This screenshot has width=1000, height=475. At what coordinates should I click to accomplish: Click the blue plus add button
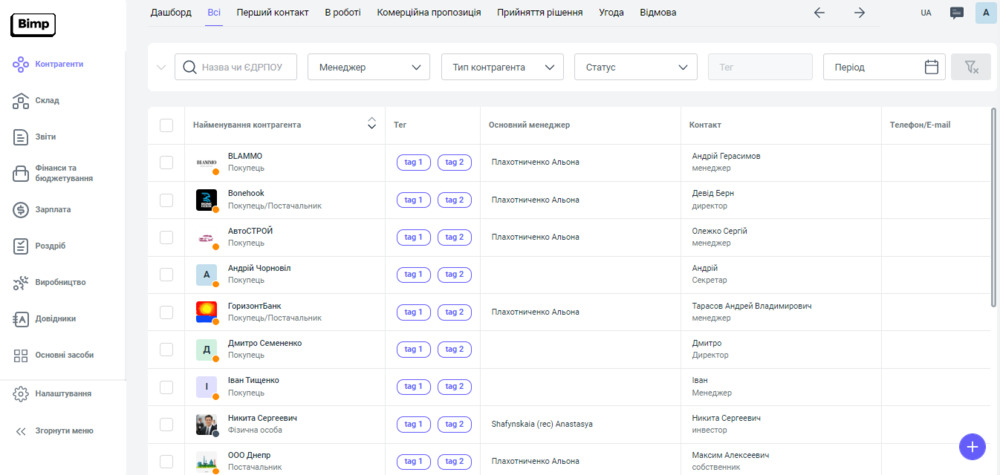point(971,446)
